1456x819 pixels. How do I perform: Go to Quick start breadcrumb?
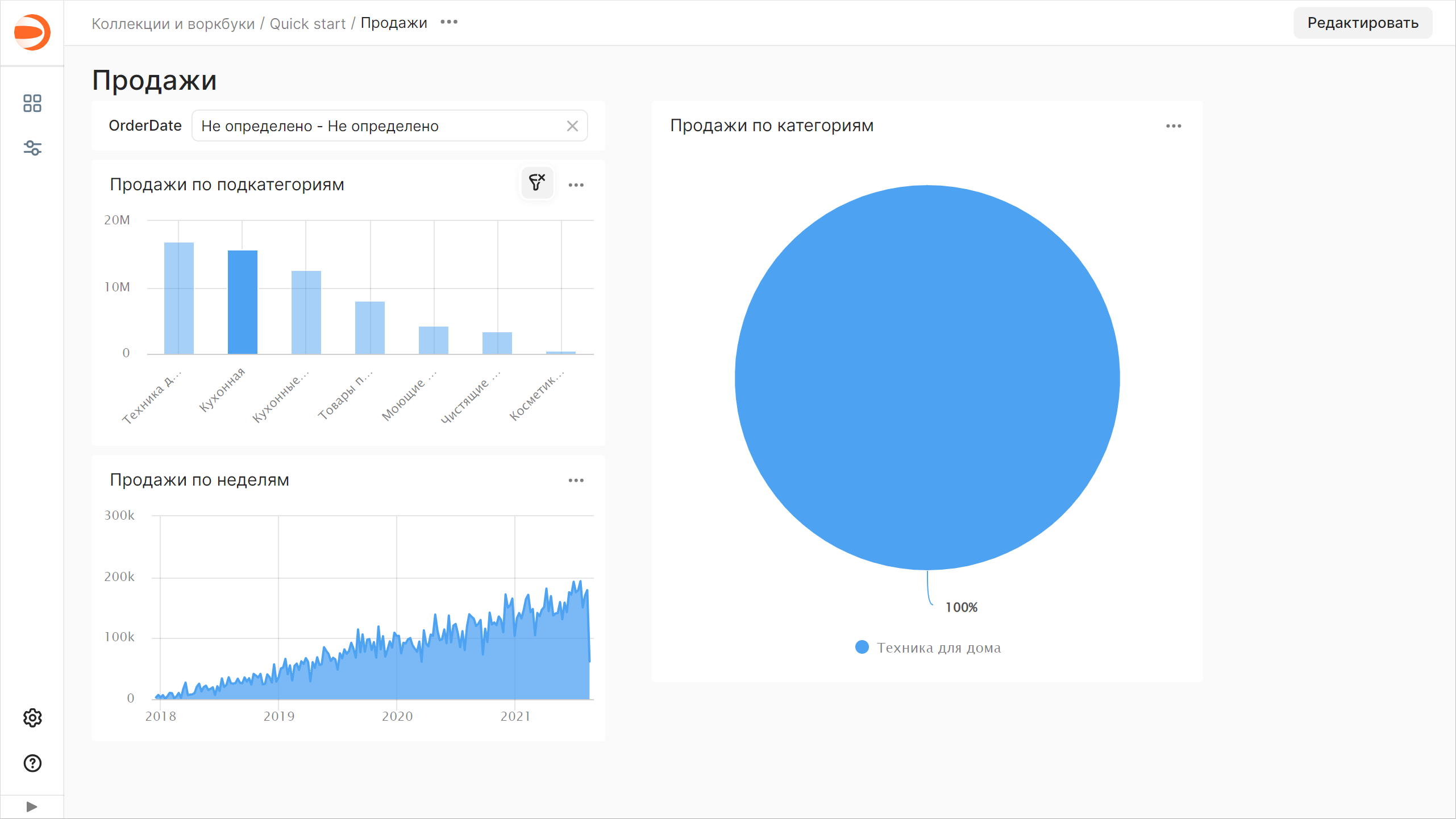point(307,24)
